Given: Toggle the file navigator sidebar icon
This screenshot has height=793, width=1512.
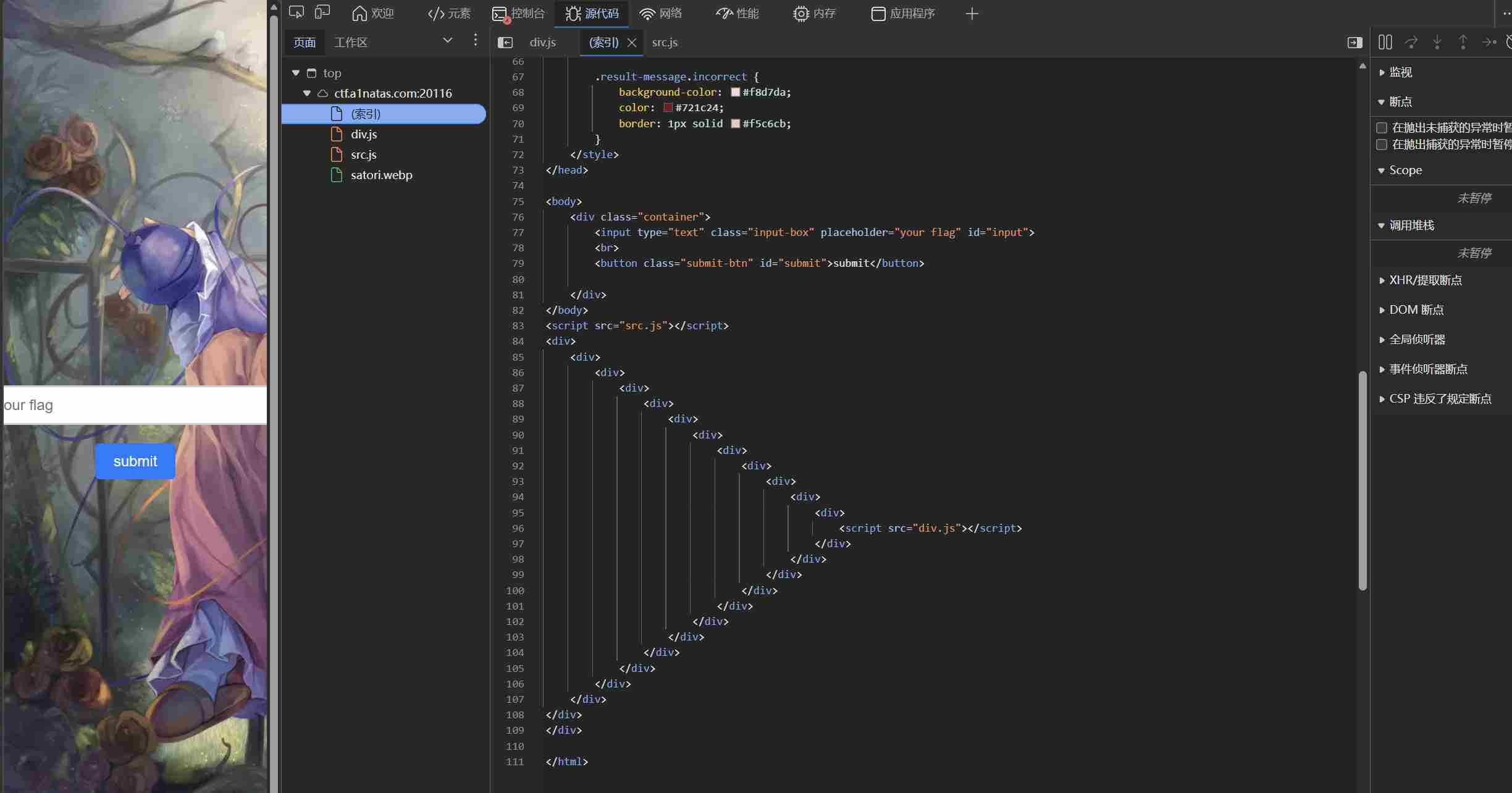Looking at the screenshot, I should 505,43.
